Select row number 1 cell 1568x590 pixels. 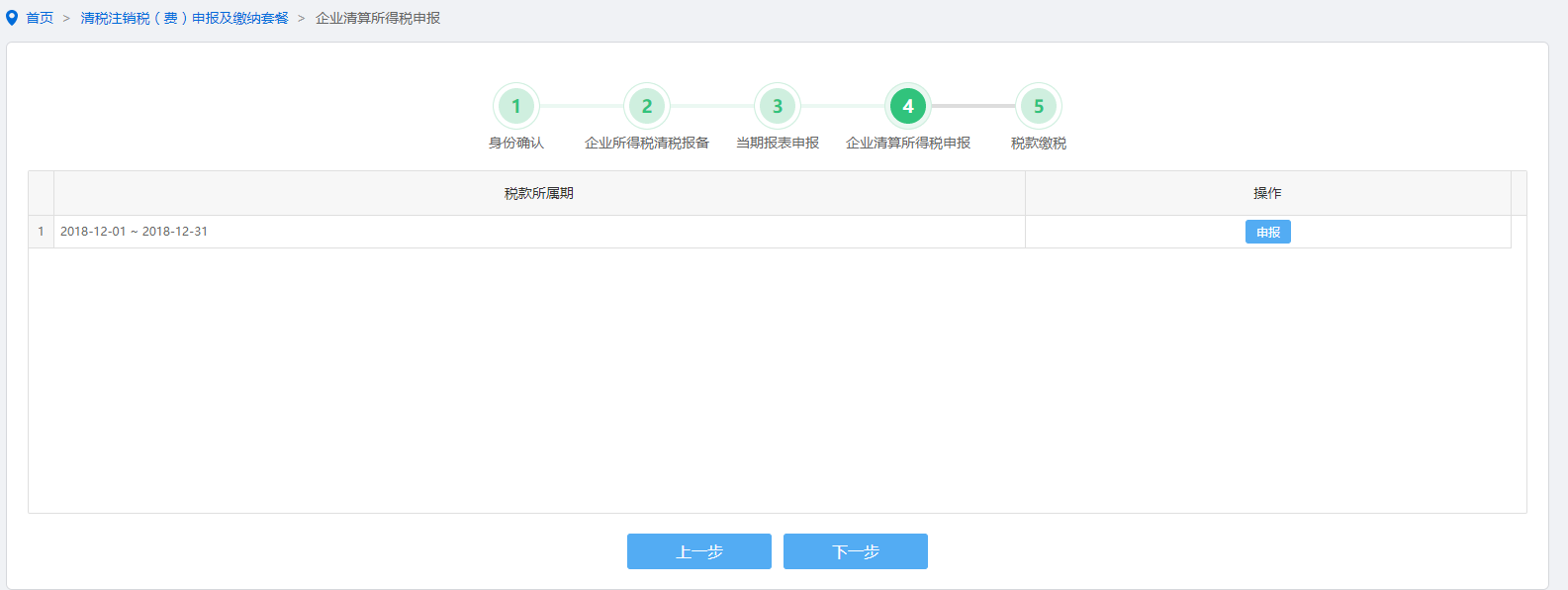(x=41, y=232)
